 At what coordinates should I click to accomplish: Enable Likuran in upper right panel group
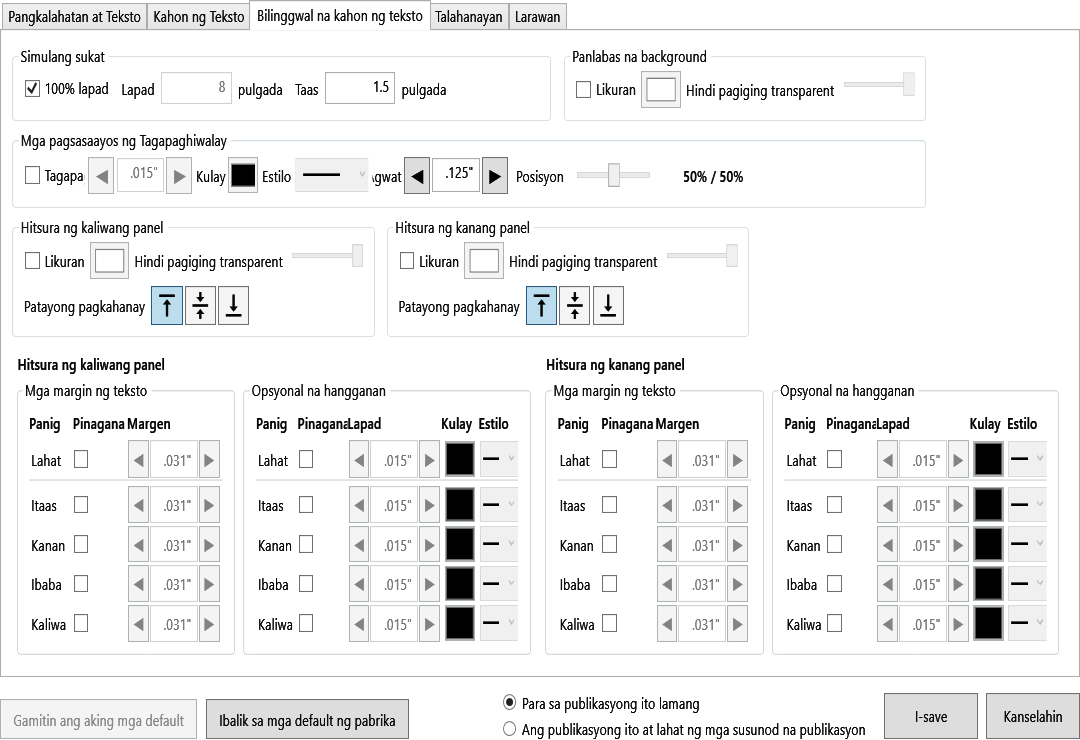tap(407, 260)
